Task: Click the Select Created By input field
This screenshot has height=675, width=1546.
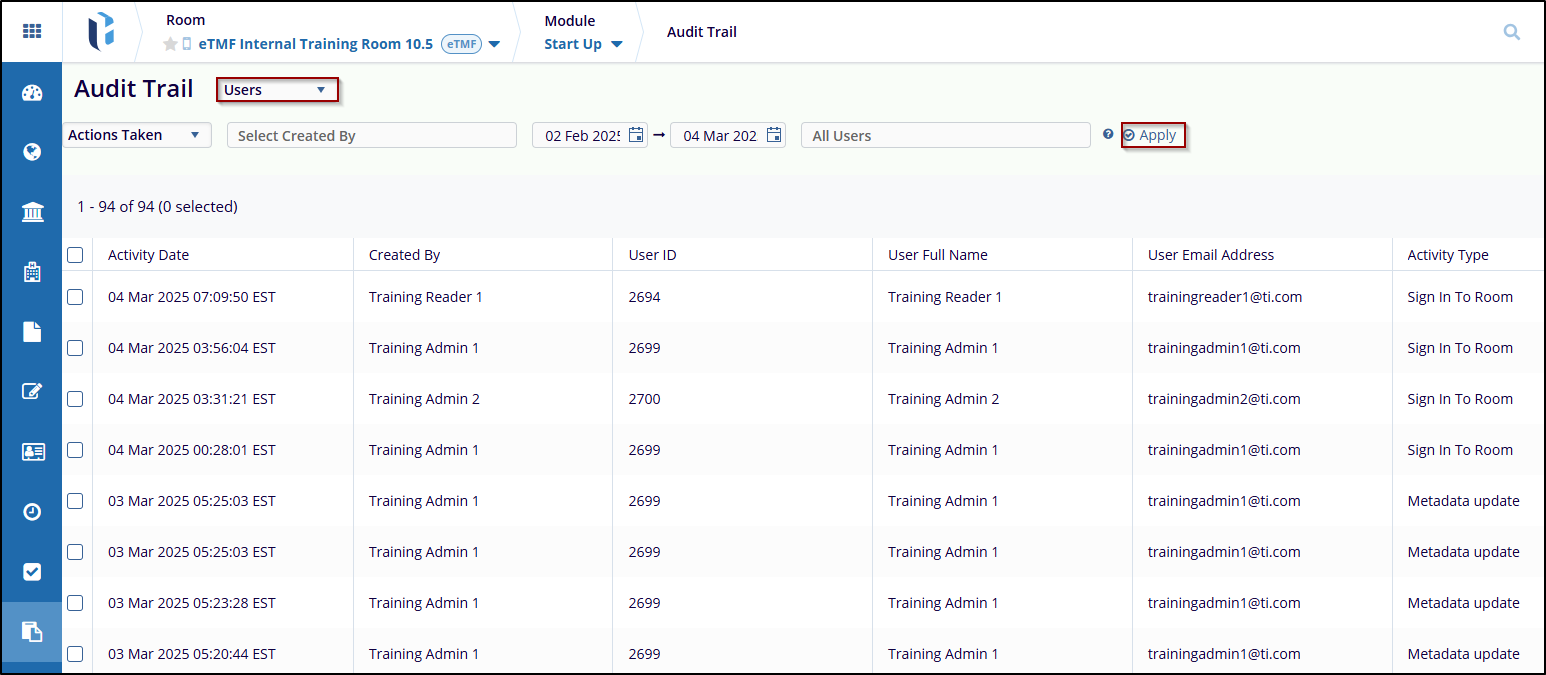Action: coord(371,136)
